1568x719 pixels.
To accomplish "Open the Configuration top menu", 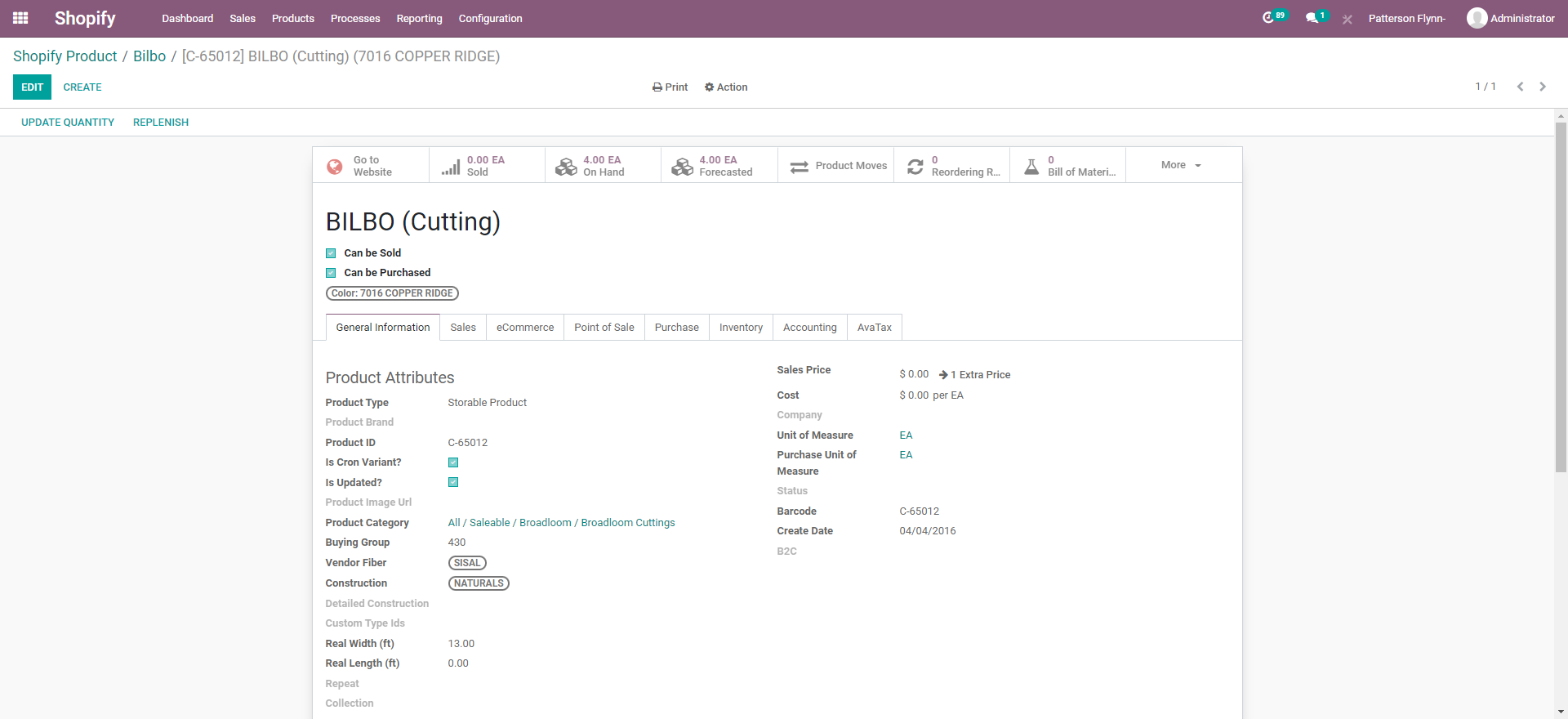I will pyautogui.click(x=491, y=18).
